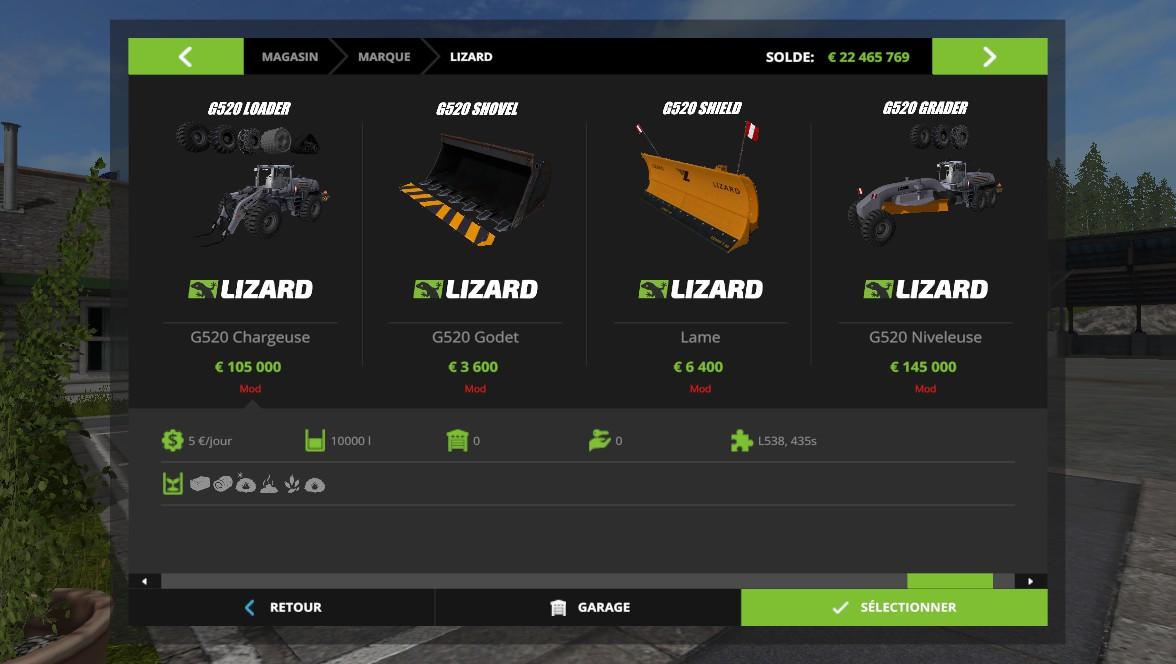Select the LIZARD breadcrumb

[x=471, y=56]
